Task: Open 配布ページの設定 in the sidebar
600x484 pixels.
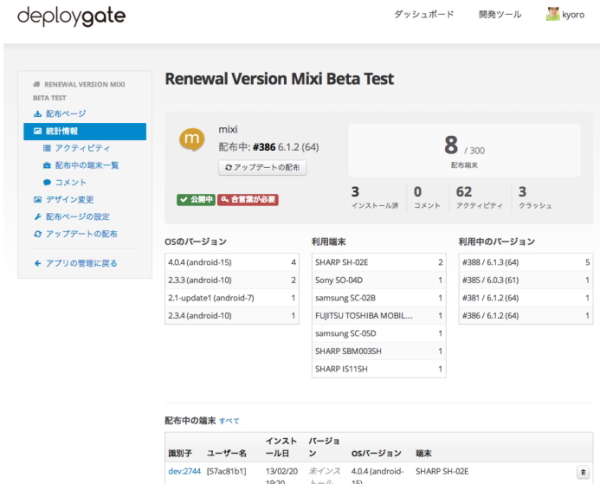Action: [77, 216]
